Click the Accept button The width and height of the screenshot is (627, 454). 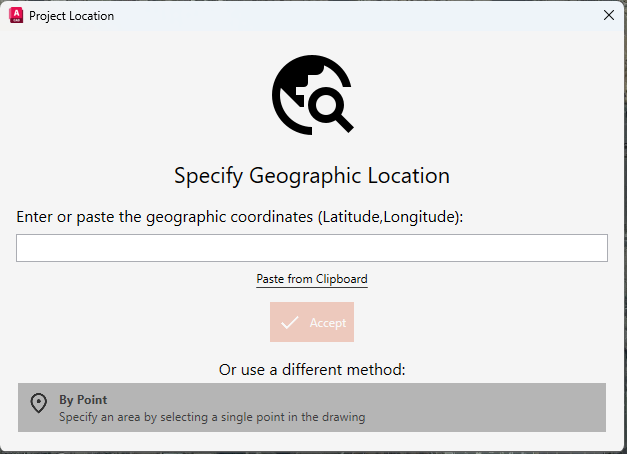click(x=312, y=322)
